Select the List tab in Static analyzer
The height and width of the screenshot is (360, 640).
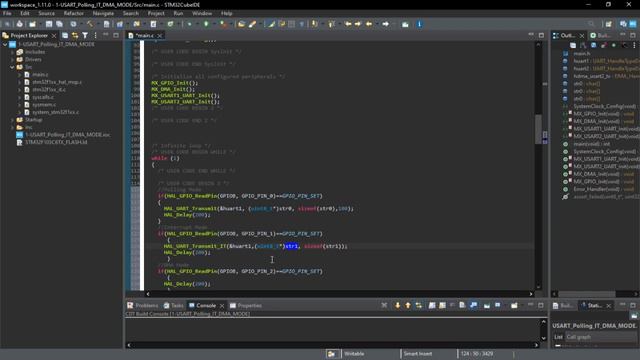point(558,337)
